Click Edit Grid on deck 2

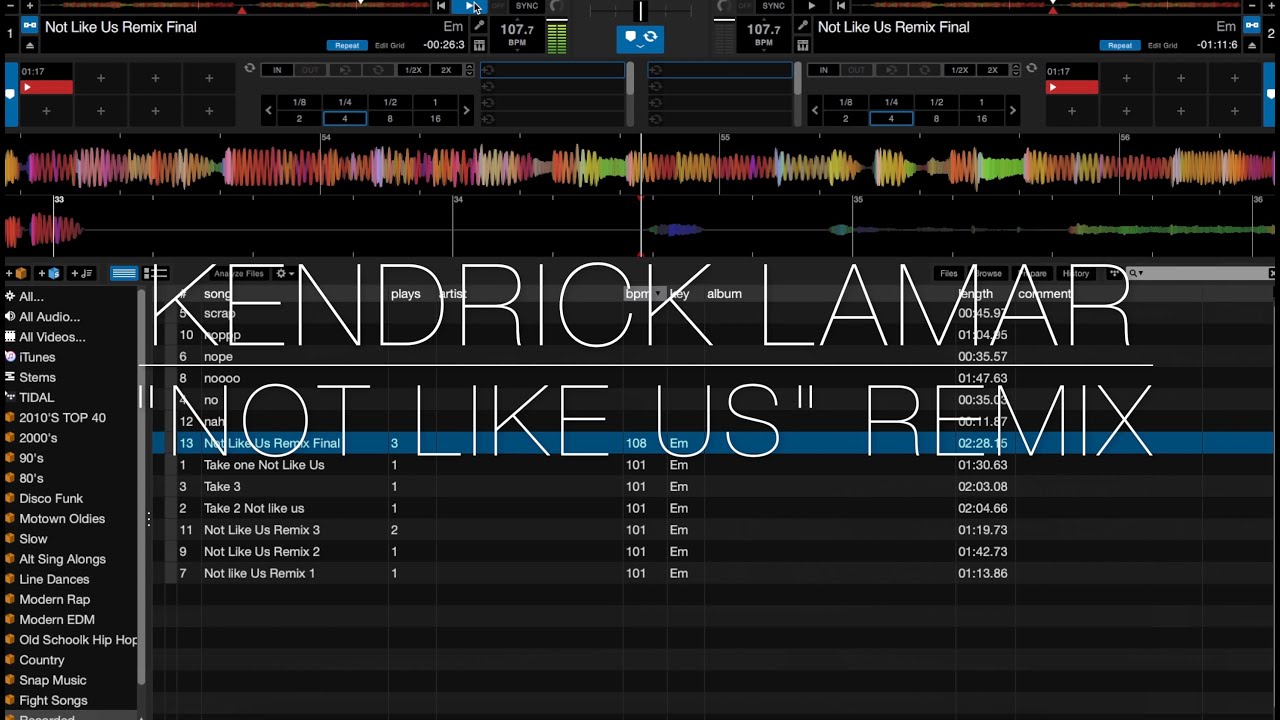1163,45
